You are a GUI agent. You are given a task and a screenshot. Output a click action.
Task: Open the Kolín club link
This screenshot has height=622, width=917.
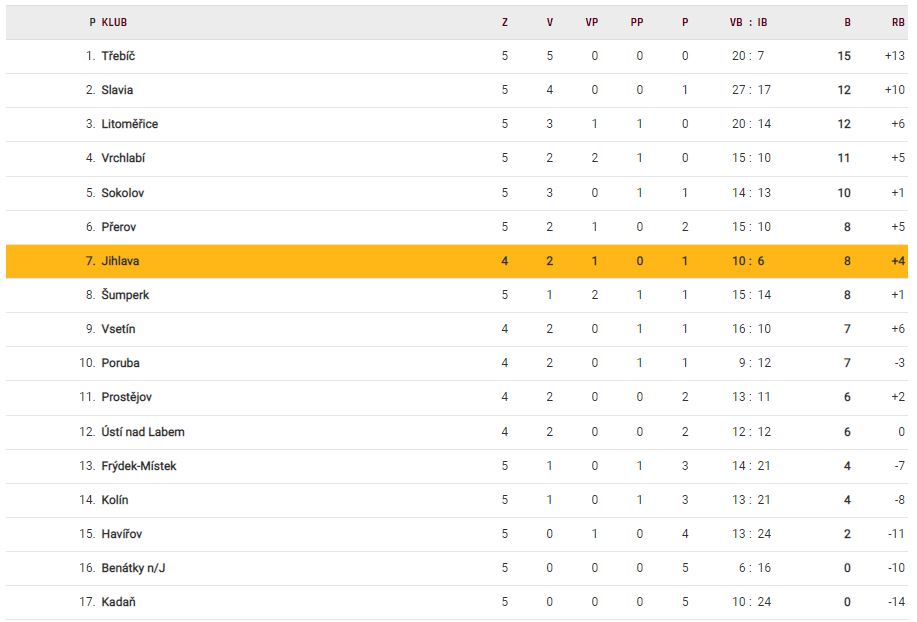pos(115,500)
